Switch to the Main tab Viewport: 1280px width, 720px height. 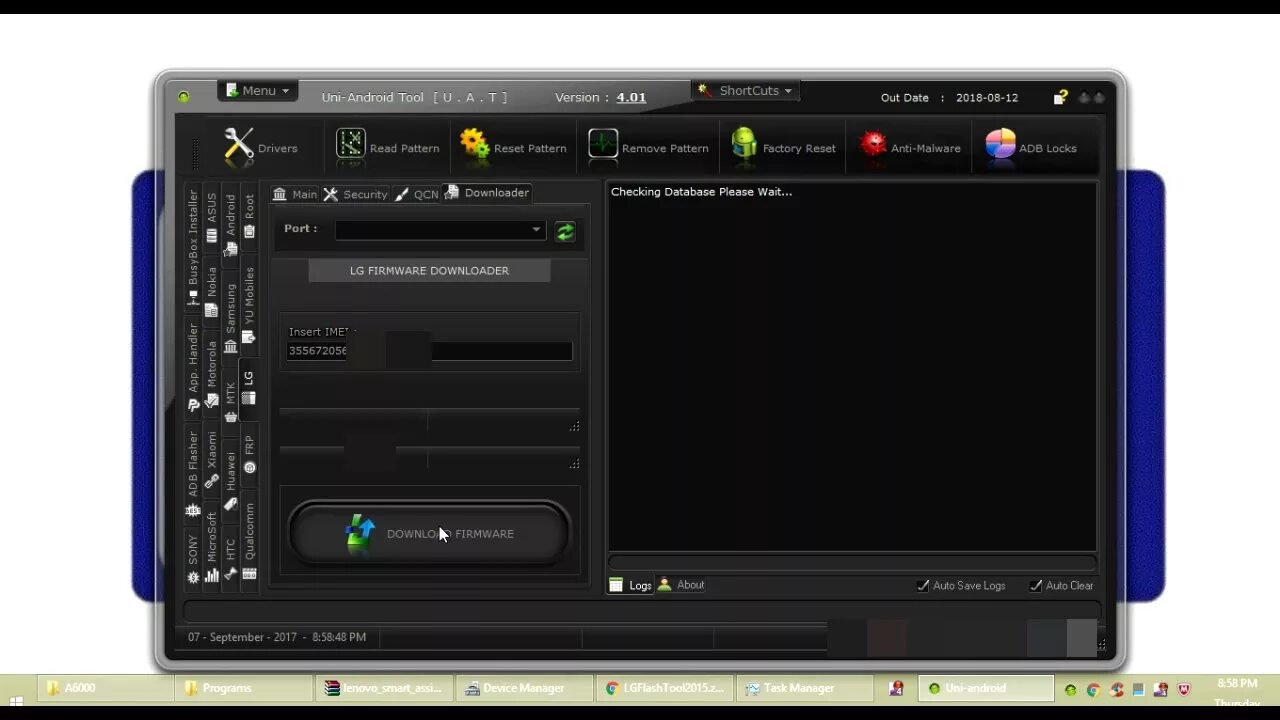[295, 194]
